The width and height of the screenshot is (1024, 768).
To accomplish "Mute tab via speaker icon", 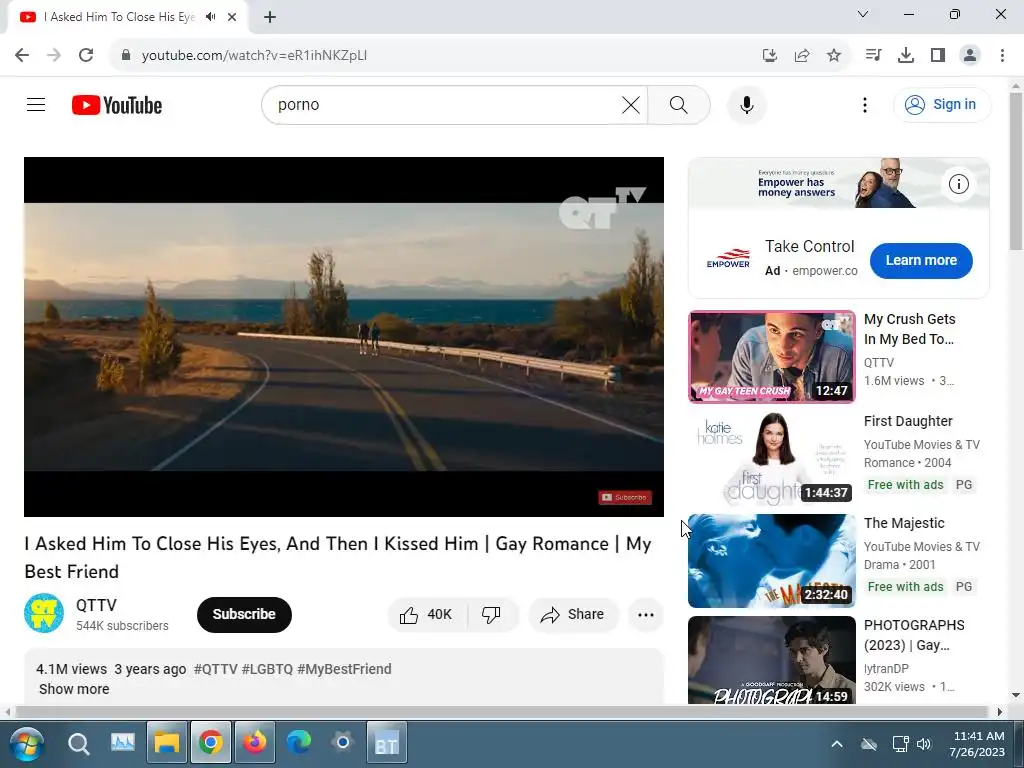I will pyautogui.click(x=210, y=17).
